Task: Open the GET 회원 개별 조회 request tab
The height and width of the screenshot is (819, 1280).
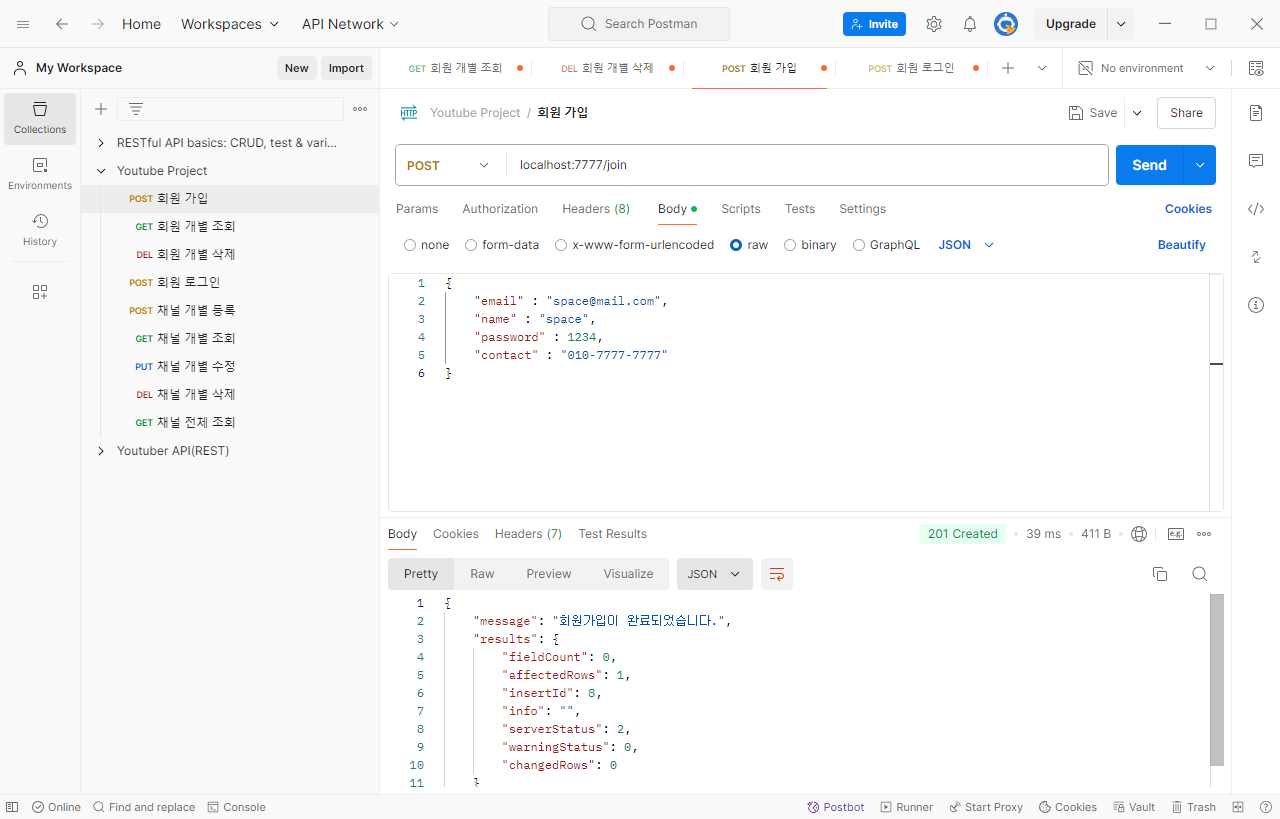Action: [456, 68]
